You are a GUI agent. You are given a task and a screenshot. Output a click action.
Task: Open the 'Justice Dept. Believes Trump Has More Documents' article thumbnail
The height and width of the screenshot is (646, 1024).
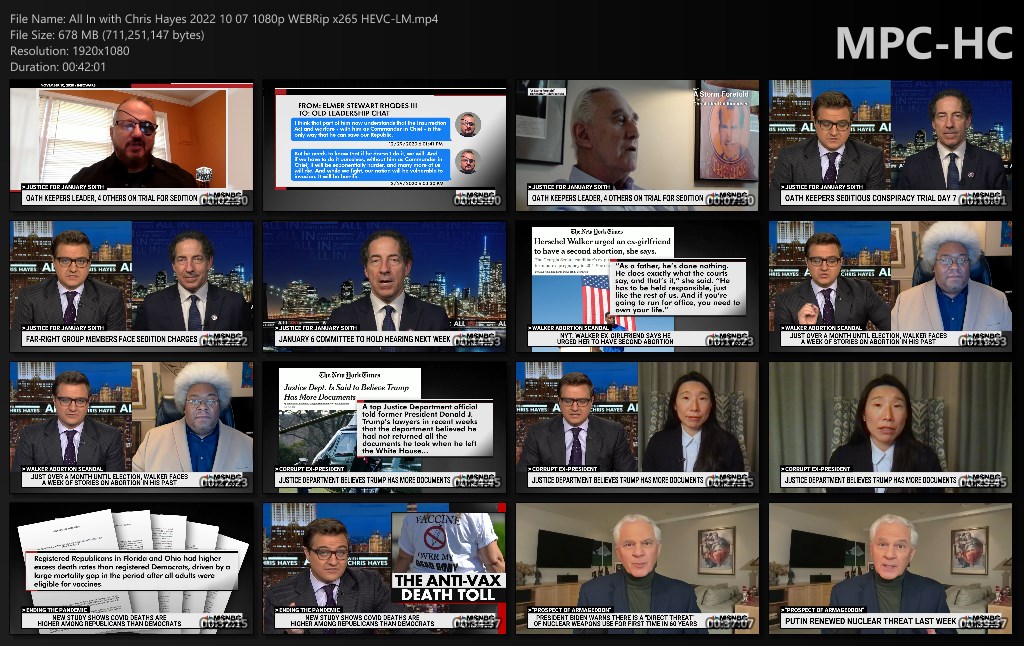point(385,427)
